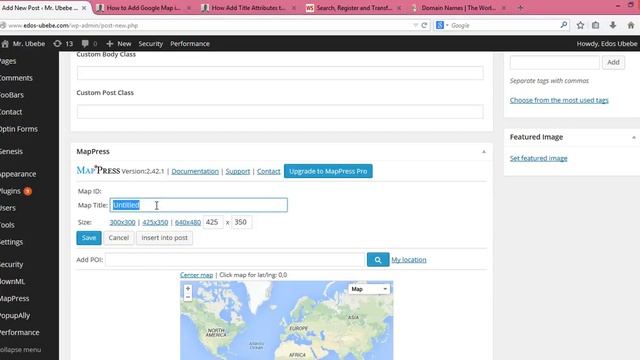Zoom out on the map with minus
Image resolution: width=640 pixels, height=360 pixels.
188,297
